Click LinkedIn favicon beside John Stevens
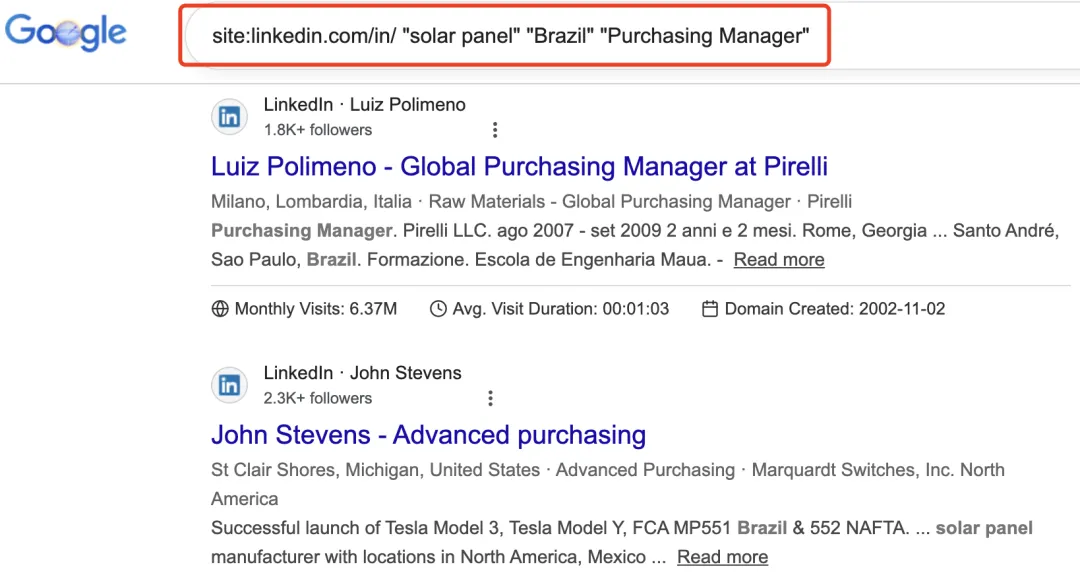Image resolution: width=1080 pixels, height=575 pixels. 230,385
